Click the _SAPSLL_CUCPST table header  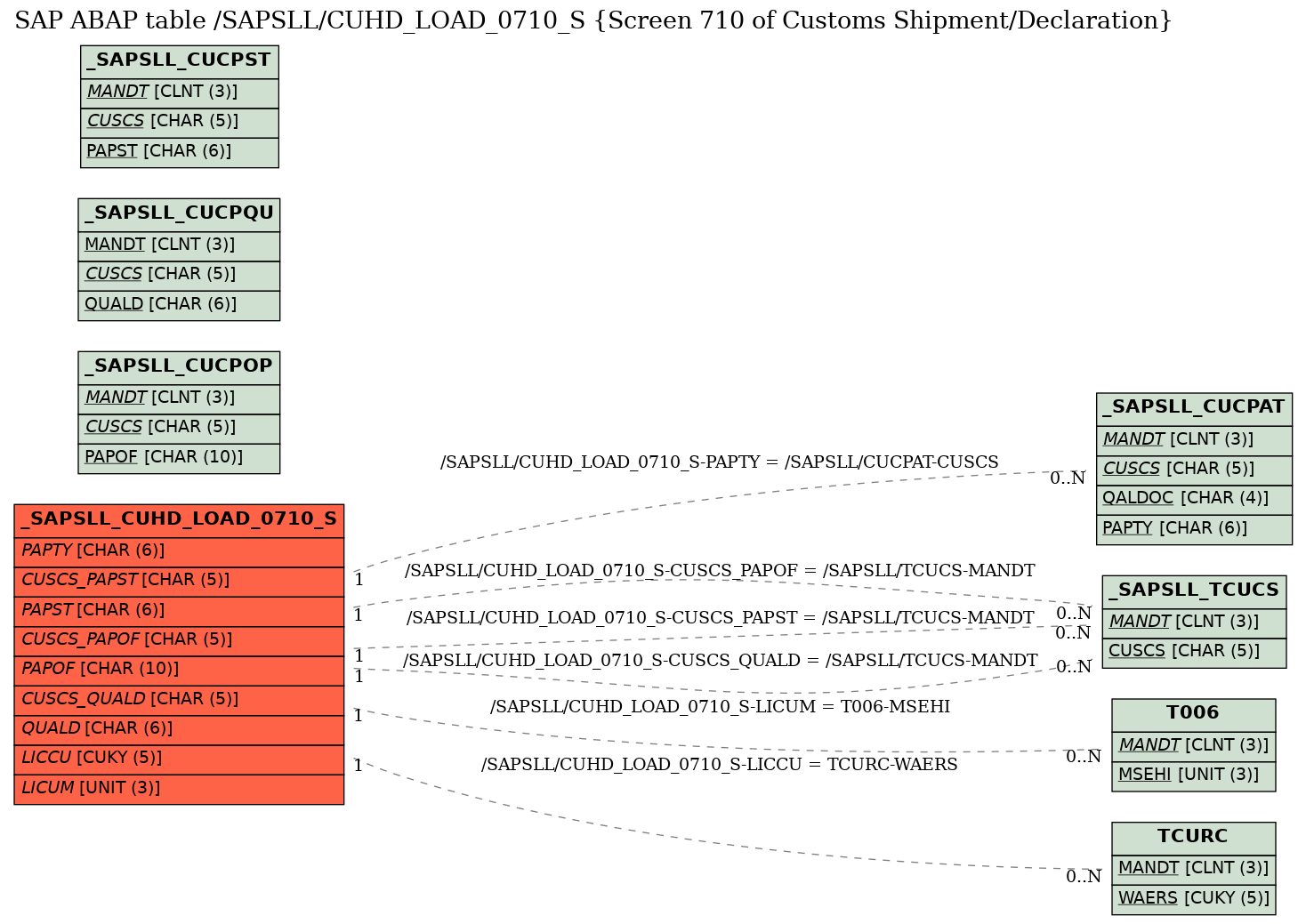point(180,61)
